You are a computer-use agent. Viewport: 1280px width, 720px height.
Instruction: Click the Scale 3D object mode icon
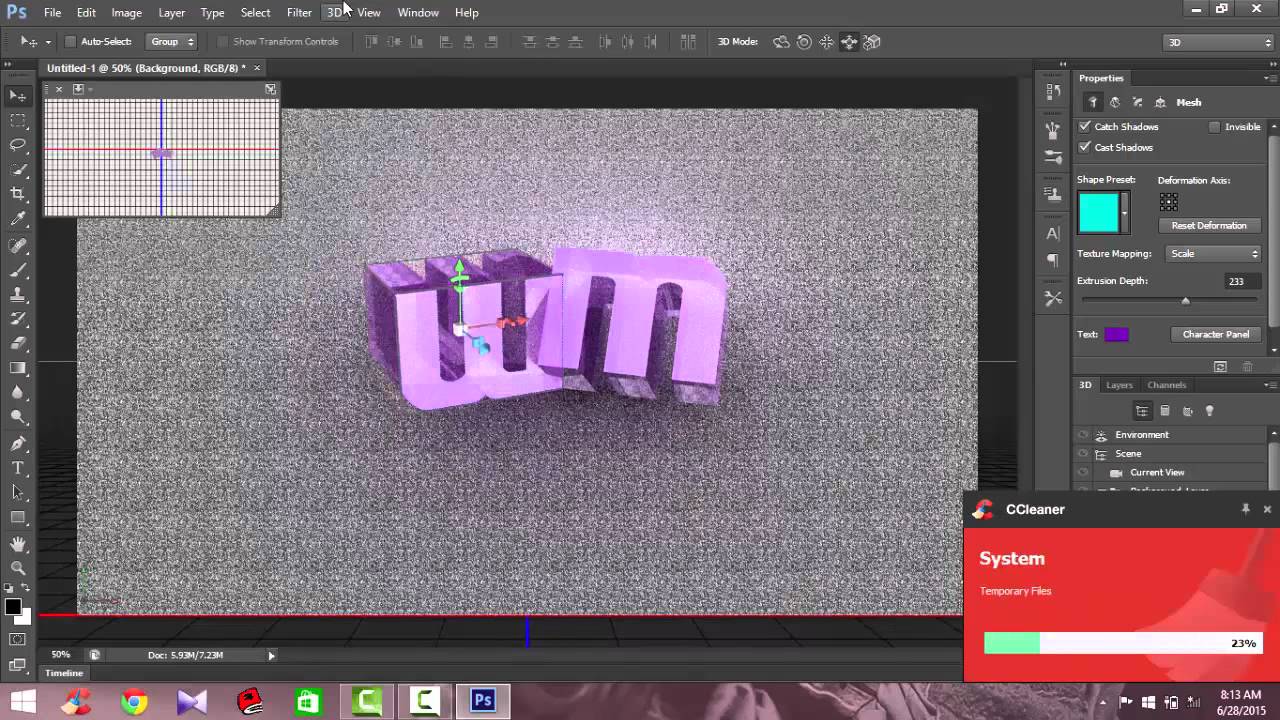872,42
